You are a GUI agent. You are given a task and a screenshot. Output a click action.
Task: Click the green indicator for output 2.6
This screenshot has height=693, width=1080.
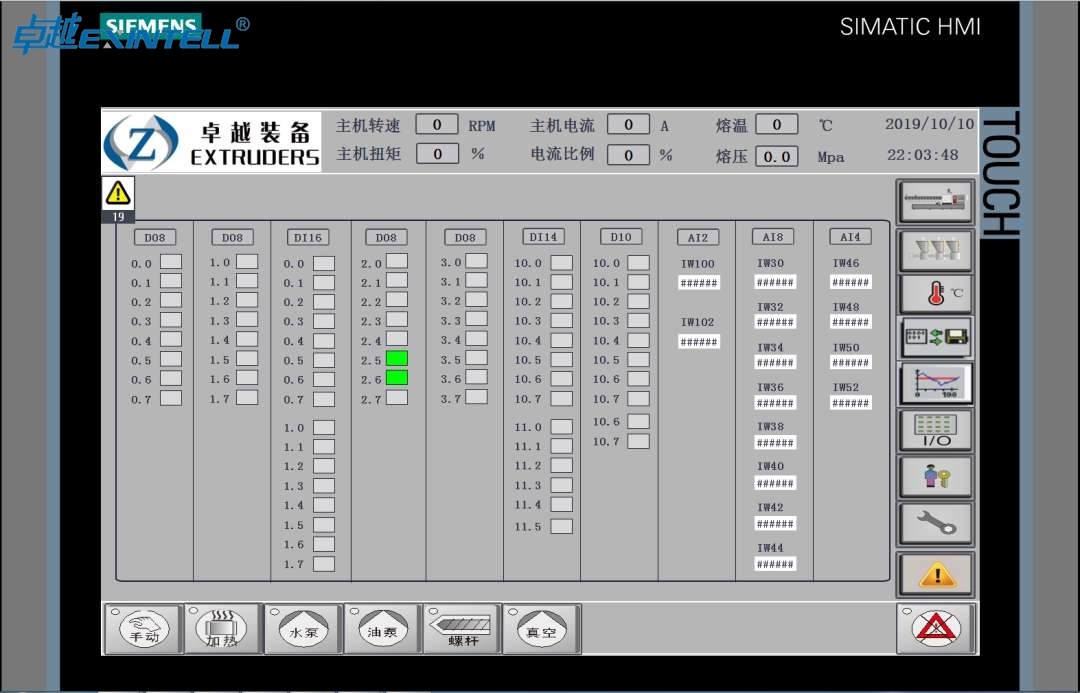pos(397,377)
